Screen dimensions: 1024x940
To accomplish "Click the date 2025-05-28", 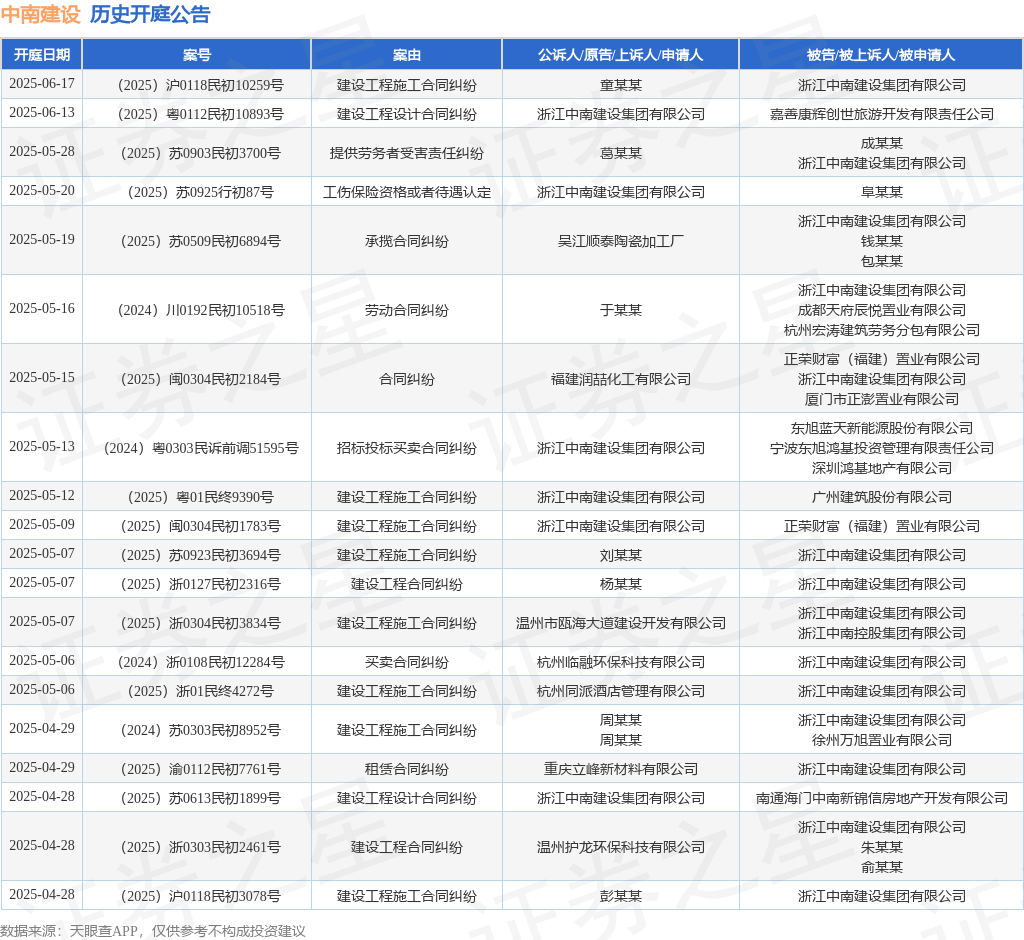I will tap(42, 152).
